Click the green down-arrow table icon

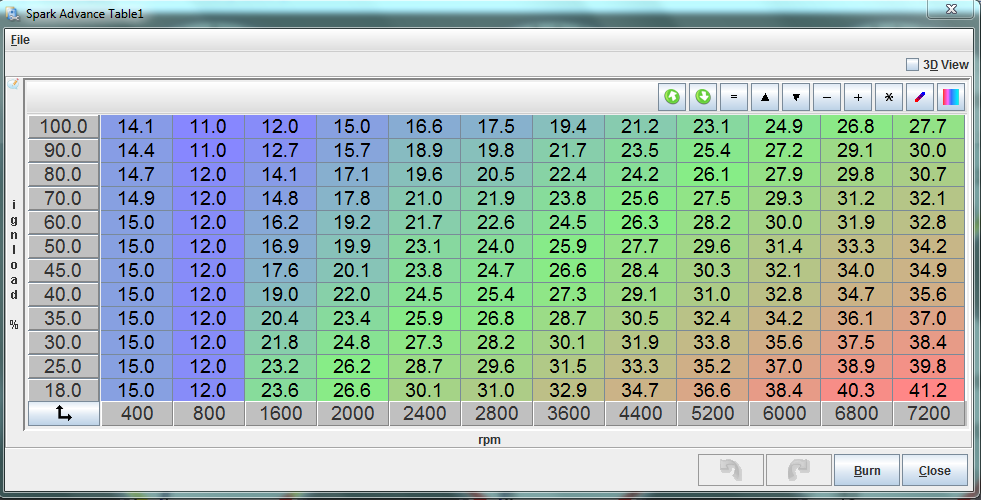point(703,97)
